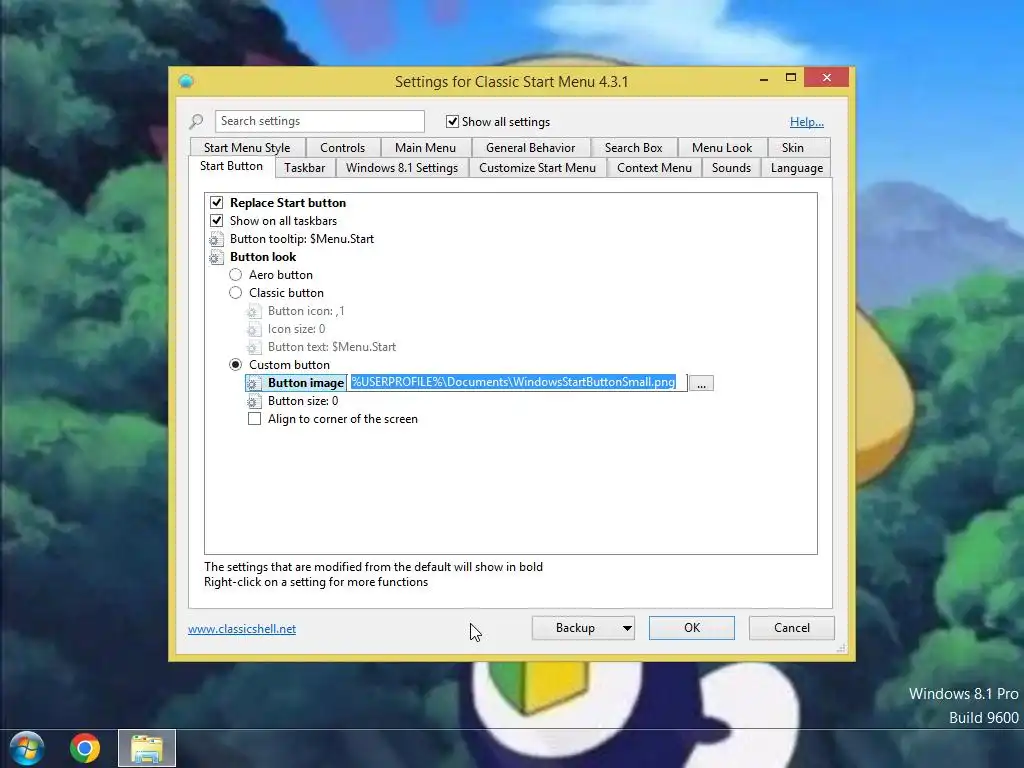Toggle Show all settings checkbox
The width and height of the screenshot is (1024, 768).
point(452,121)
